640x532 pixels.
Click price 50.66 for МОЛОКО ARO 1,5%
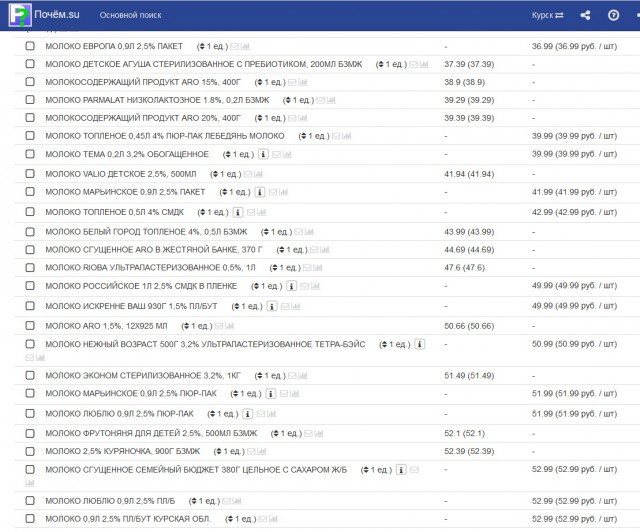[469, 326]
